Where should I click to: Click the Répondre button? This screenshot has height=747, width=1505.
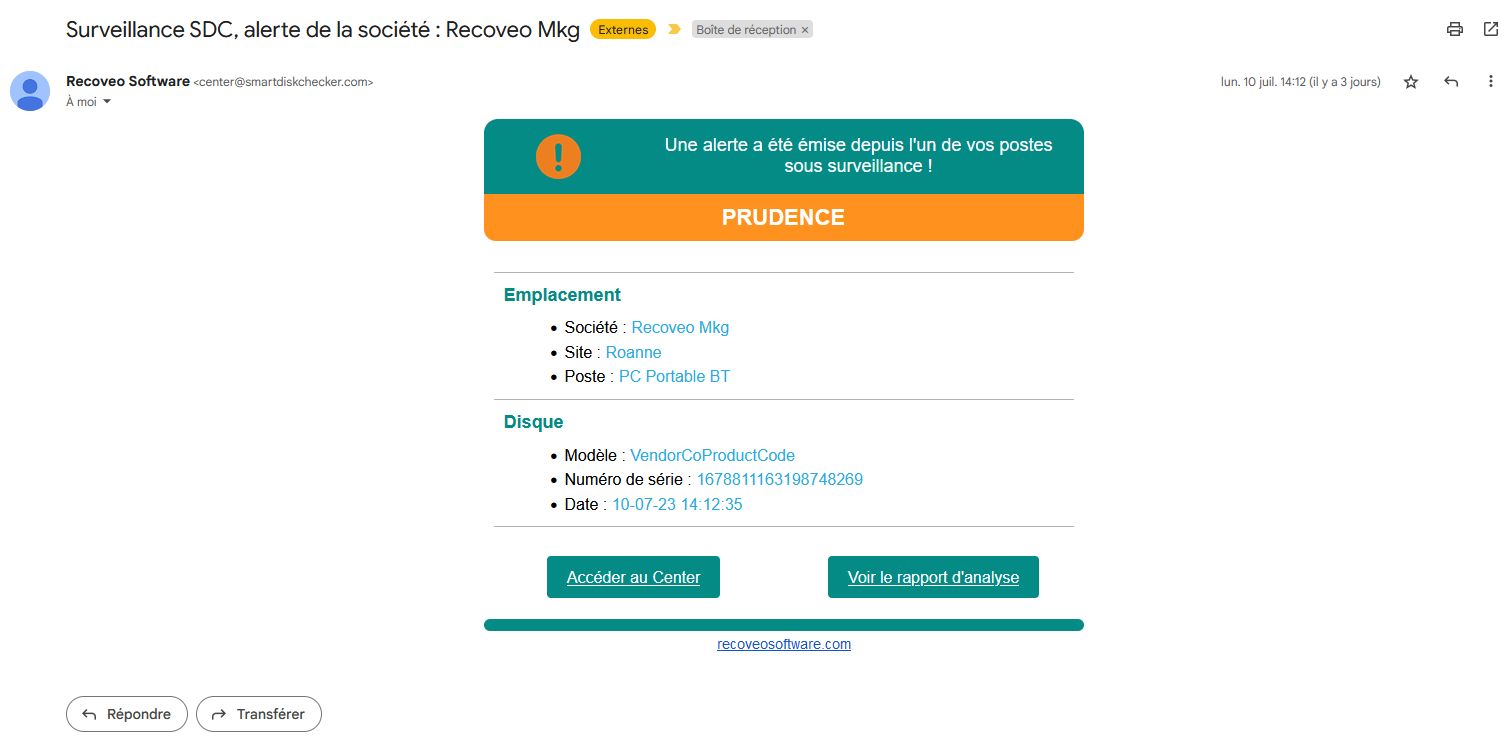coord(127,714)
